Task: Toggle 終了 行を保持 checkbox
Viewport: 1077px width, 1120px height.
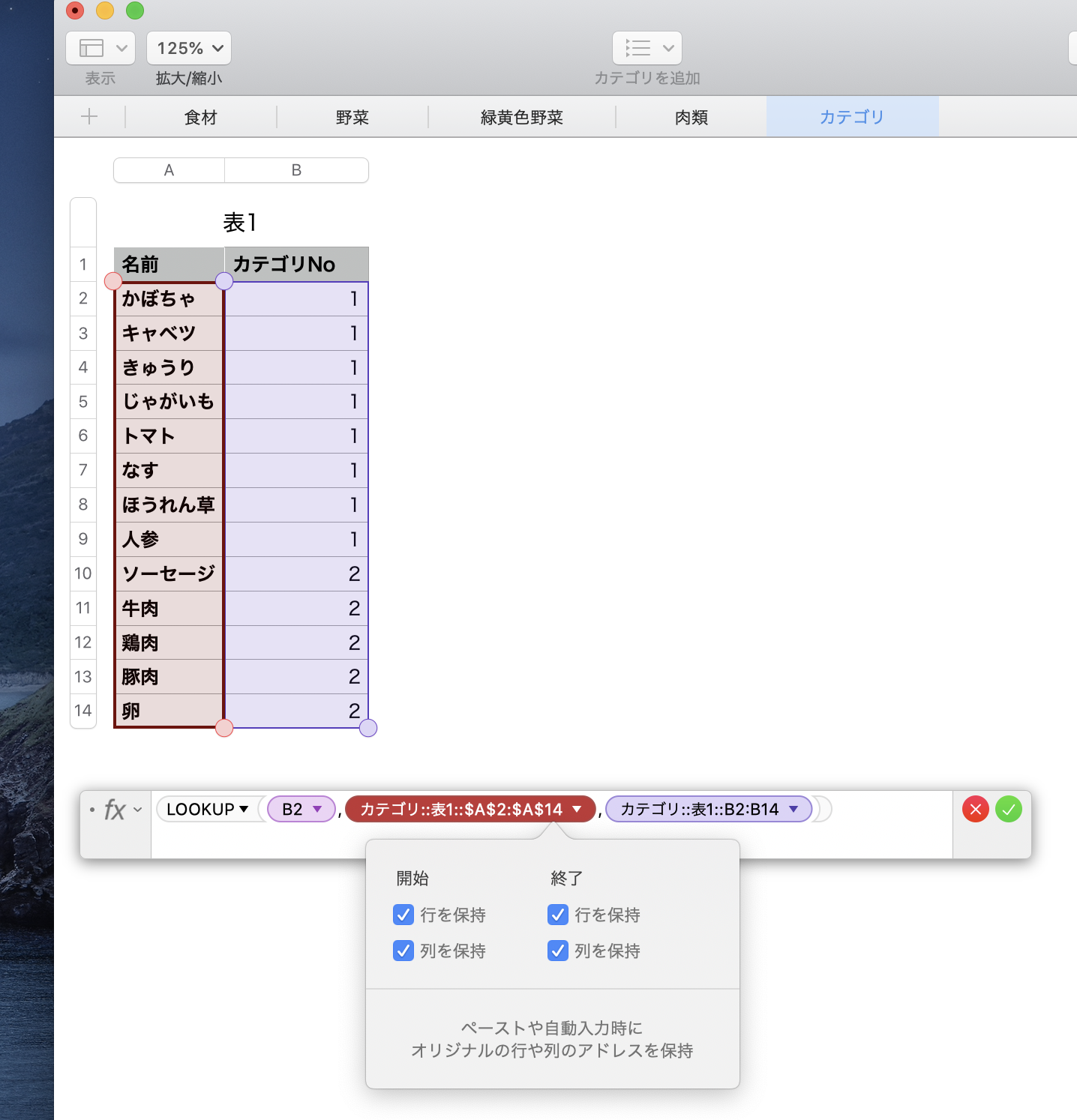Action: (x=558, y=915)
